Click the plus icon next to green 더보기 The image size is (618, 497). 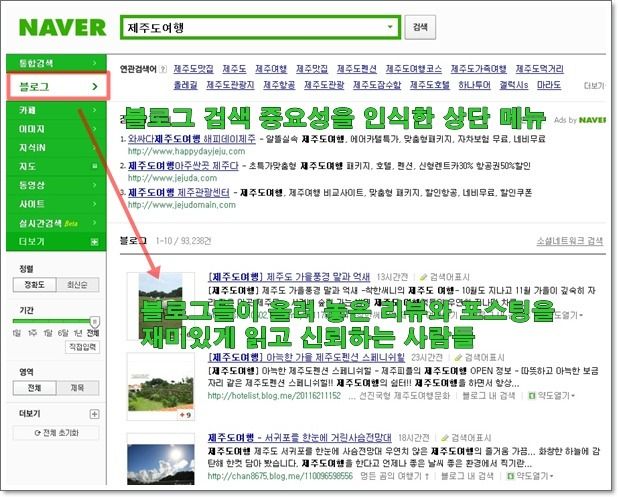(95, 242)
